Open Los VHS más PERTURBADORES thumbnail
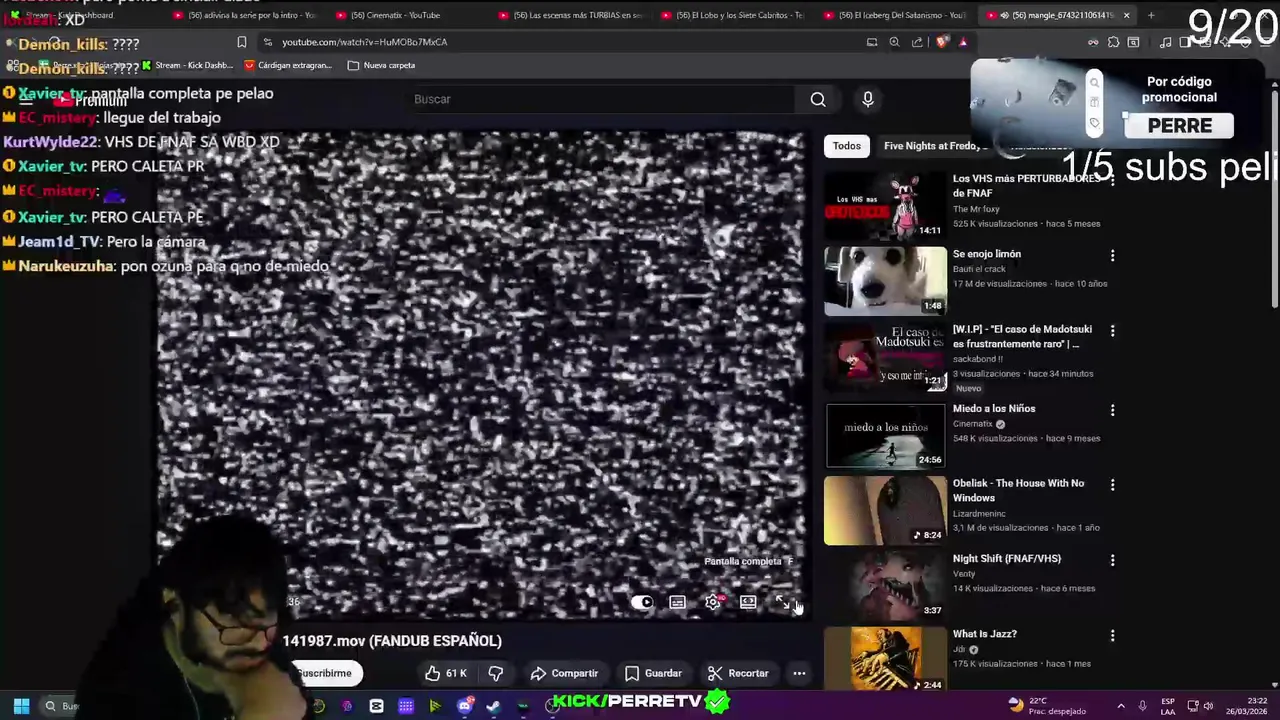This screenshot has height=720, width=1280. pos(885,206)
